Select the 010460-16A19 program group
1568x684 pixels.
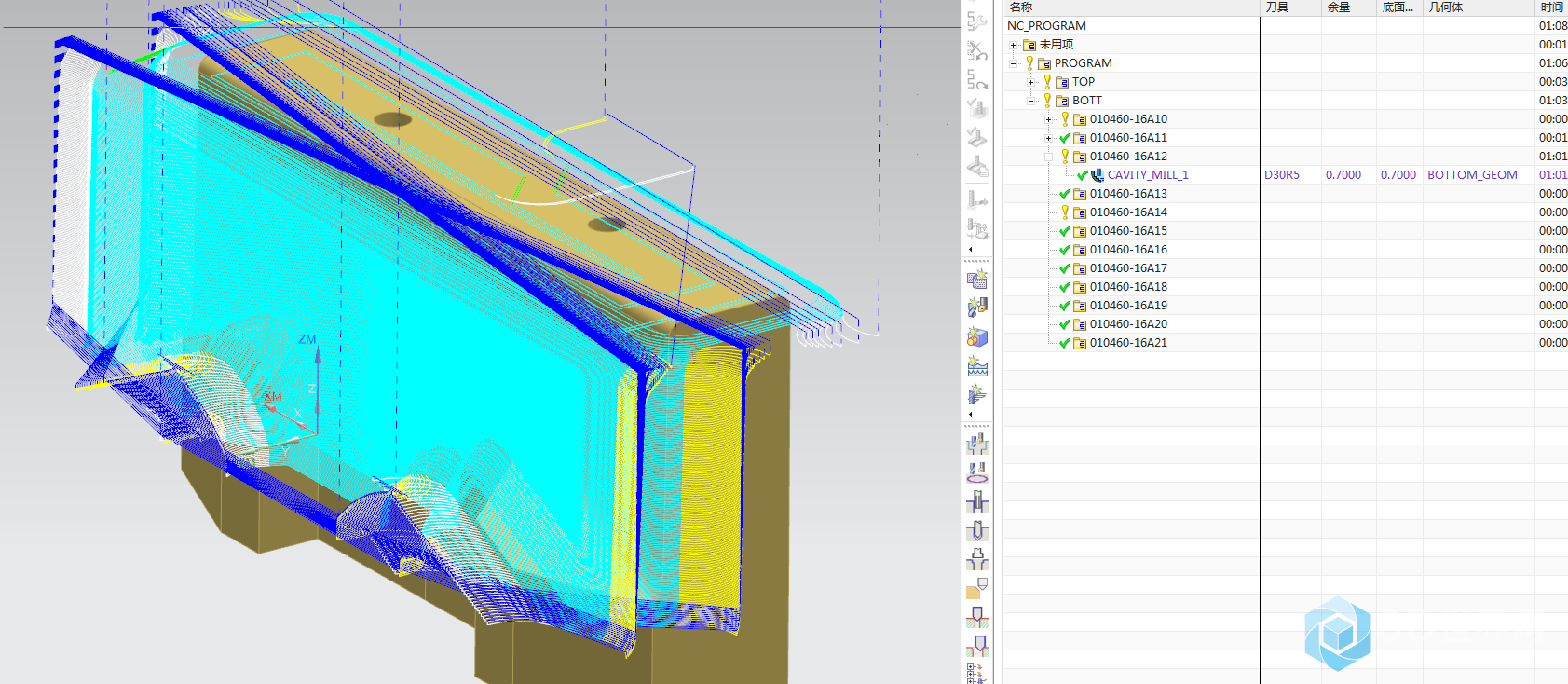(1128, 306)
